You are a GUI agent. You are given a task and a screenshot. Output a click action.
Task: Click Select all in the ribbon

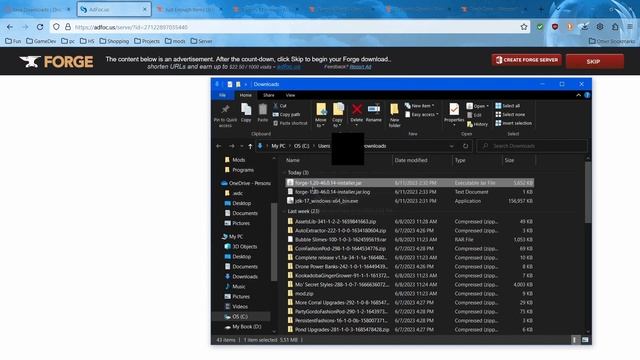[508, 106]
